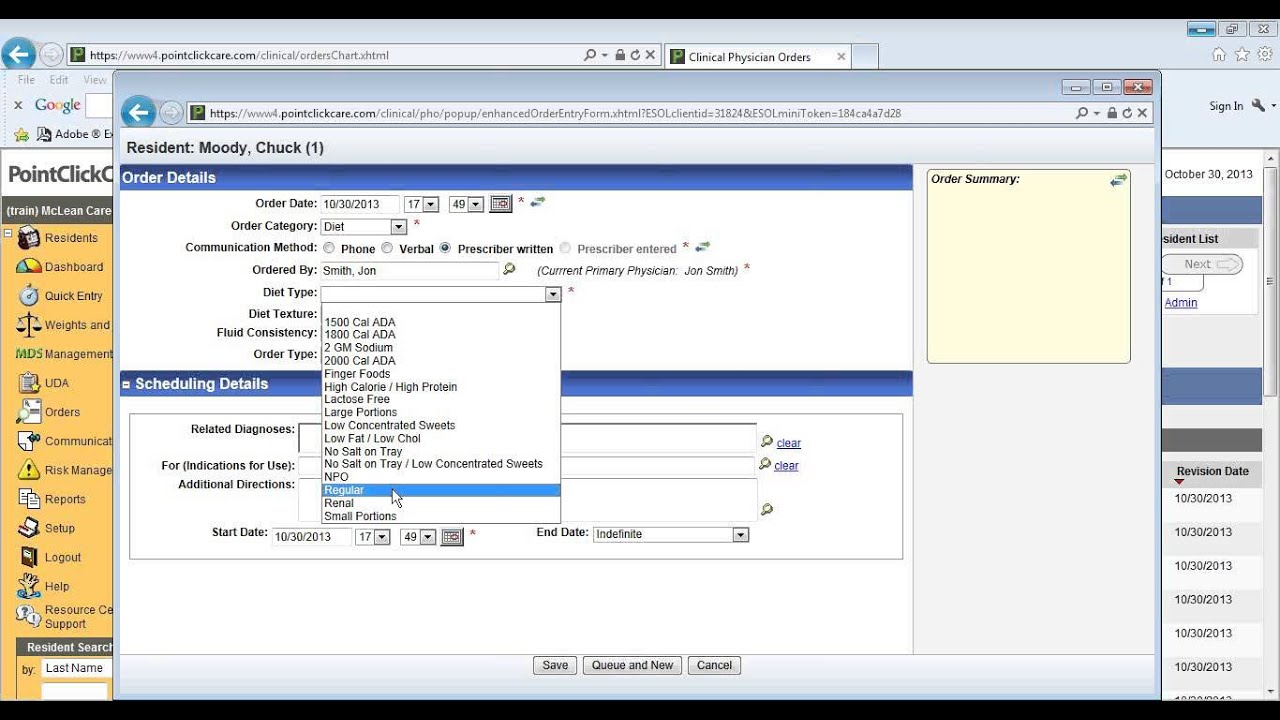Select Regular from the diet list
The height and width of the screenshot is (720, 1280).
click(x=441, y=490)
